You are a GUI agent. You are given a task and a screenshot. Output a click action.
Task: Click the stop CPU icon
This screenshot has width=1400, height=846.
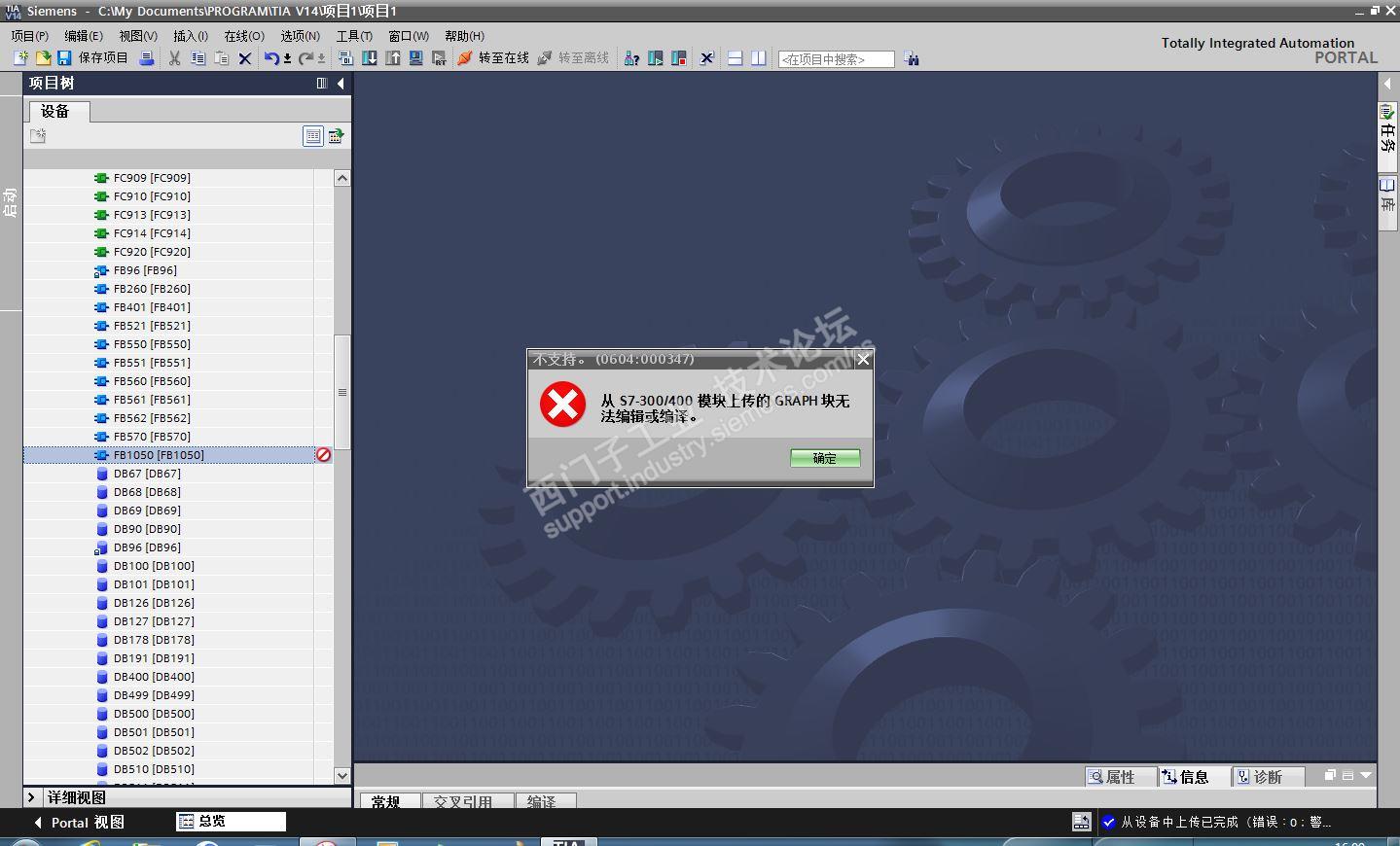click(679, 58)
